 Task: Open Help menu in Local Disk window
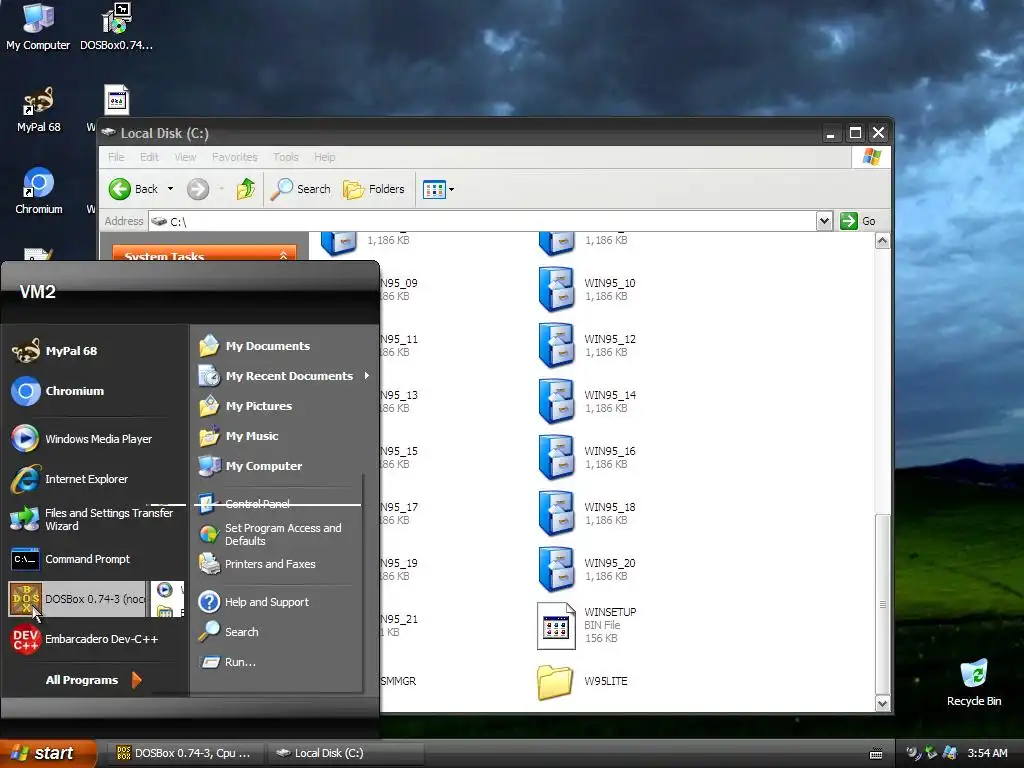pos(325,157)
